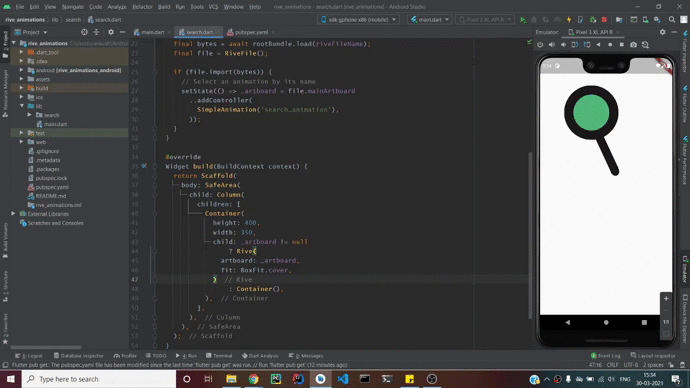Open Chrome from the taskbar
Screen dimensions: 690x388
pos(253,379)
